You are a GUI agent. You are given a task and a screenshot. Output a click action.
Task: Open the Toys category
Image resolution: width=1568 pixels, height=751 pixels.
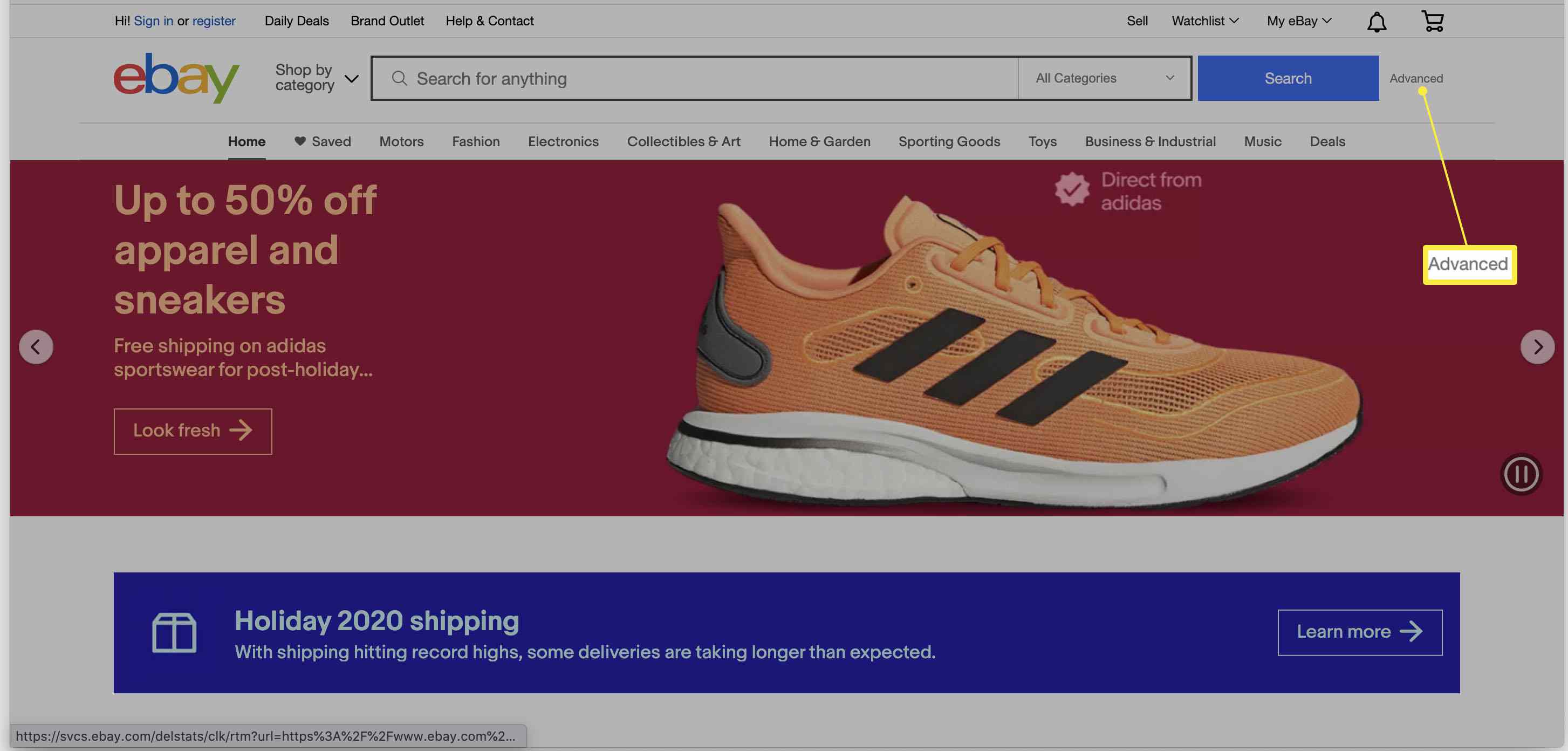(x=1042, y=141)
